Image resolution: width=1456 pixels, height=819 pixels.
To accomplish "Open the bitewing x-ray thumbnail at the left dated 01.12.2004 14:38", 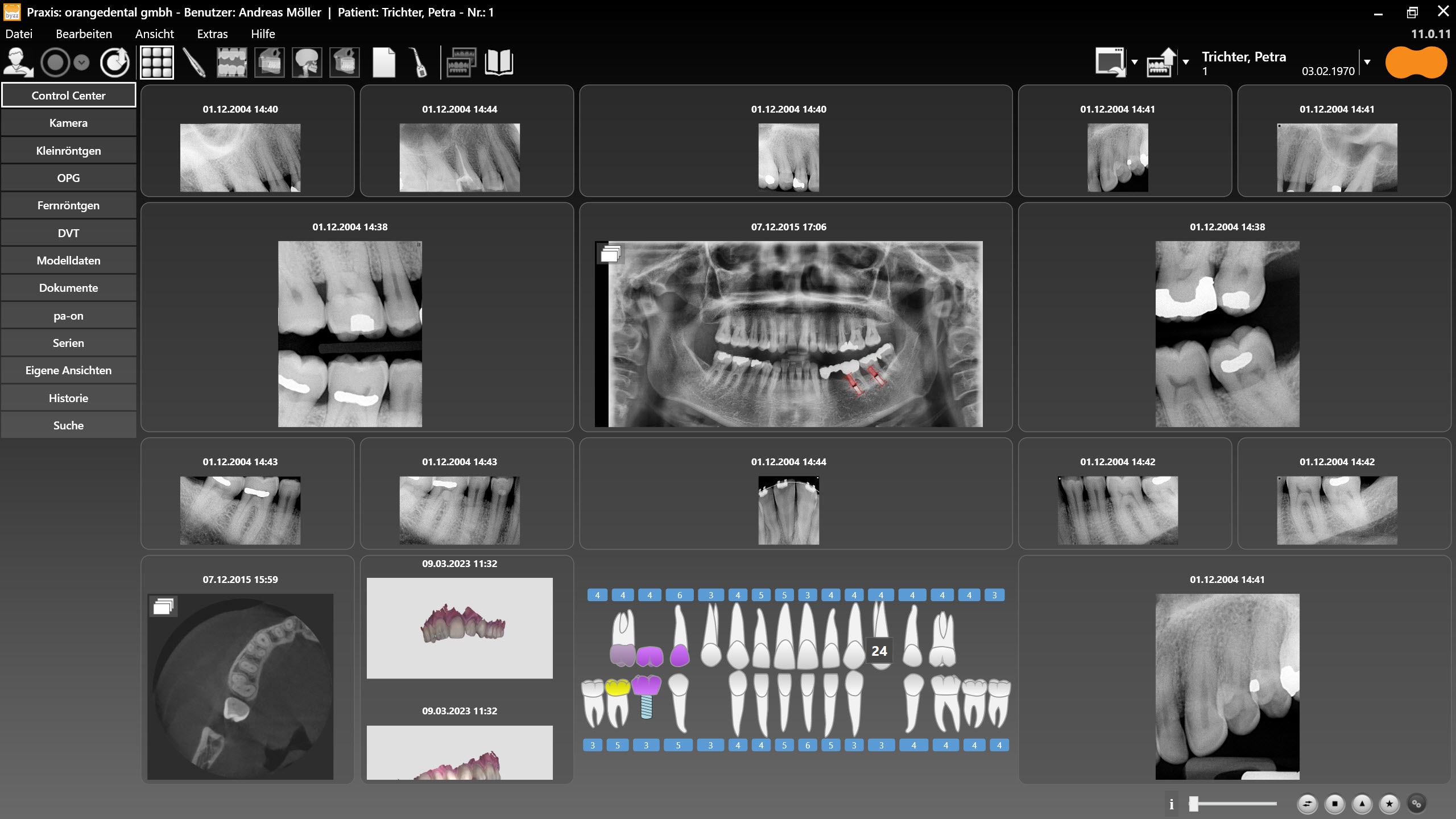I will tap(350, 334).
